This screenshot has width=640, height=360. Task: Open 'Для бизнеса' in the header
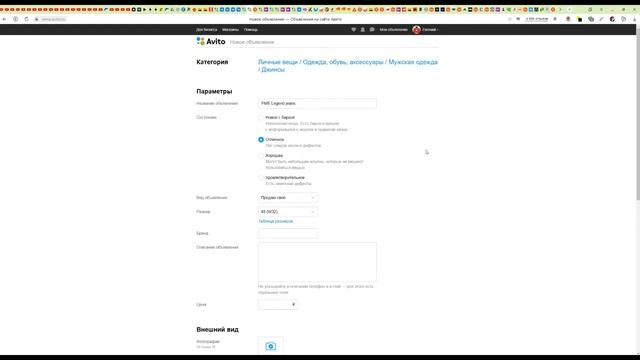(x=207, y=29)
